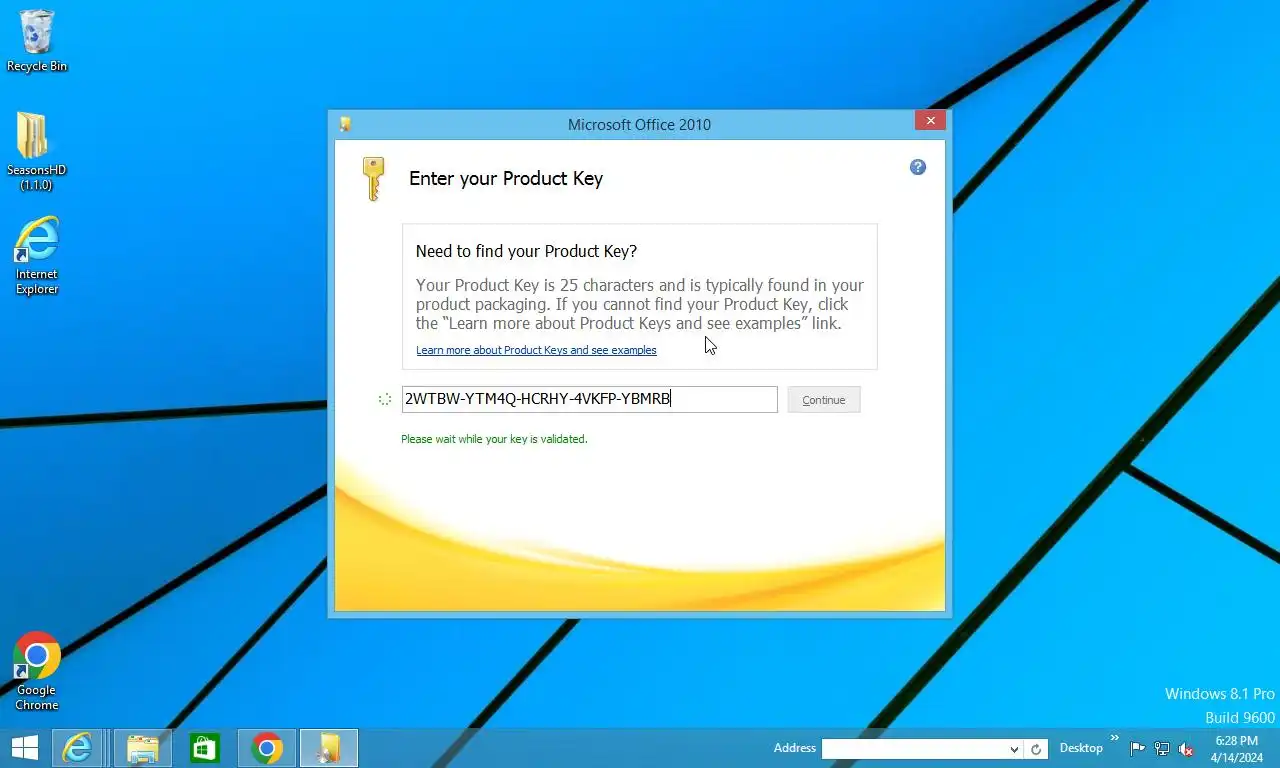Open the Windows Store taskbar icon
The height and width of the screenshot is (768, 1280).
205,748
